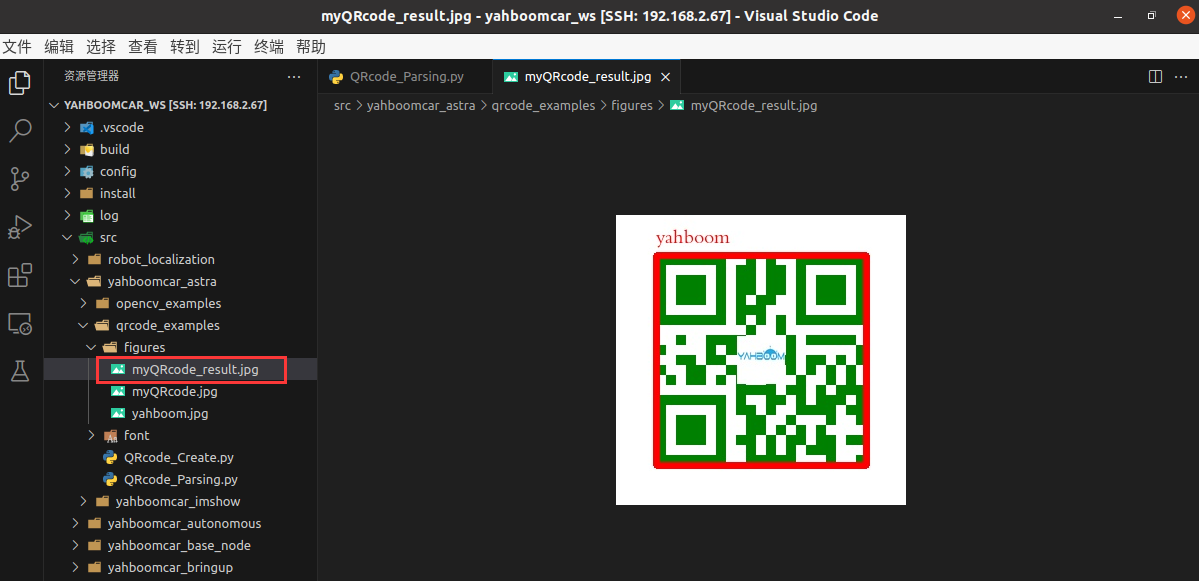Expand the font folder
Screen dimensions: 1199x581
coord(136,436)
